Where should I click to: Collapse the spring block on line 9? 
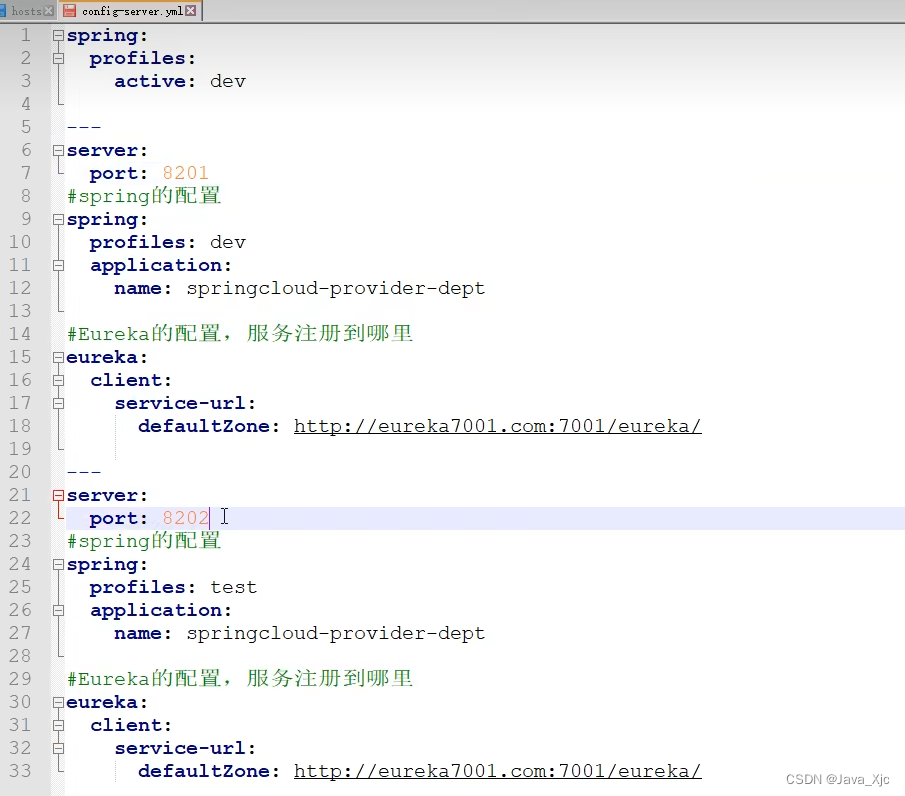[x=58, y=219]
